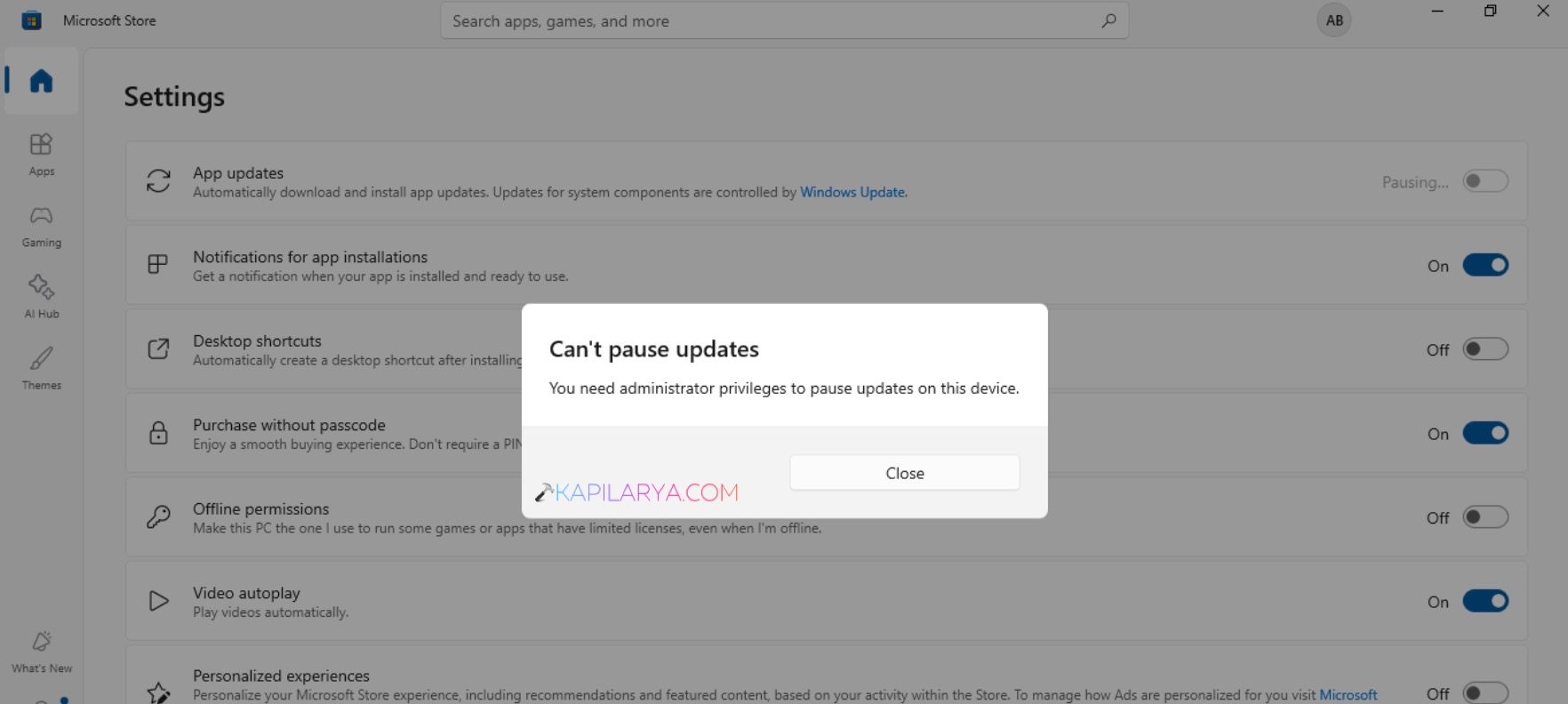Click the Settings page heading
1568x704 pixels.
click(x=174, y=97)
